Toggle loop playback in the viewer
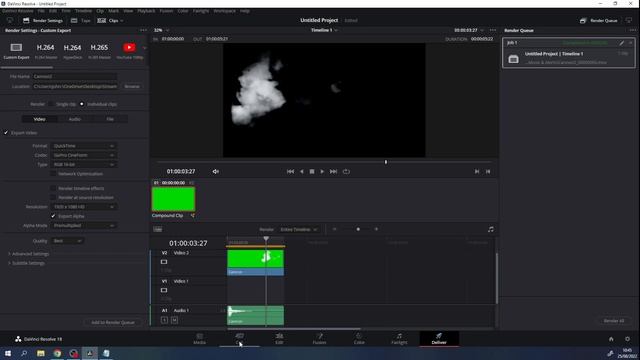640x360 pixels. point(346,171)
